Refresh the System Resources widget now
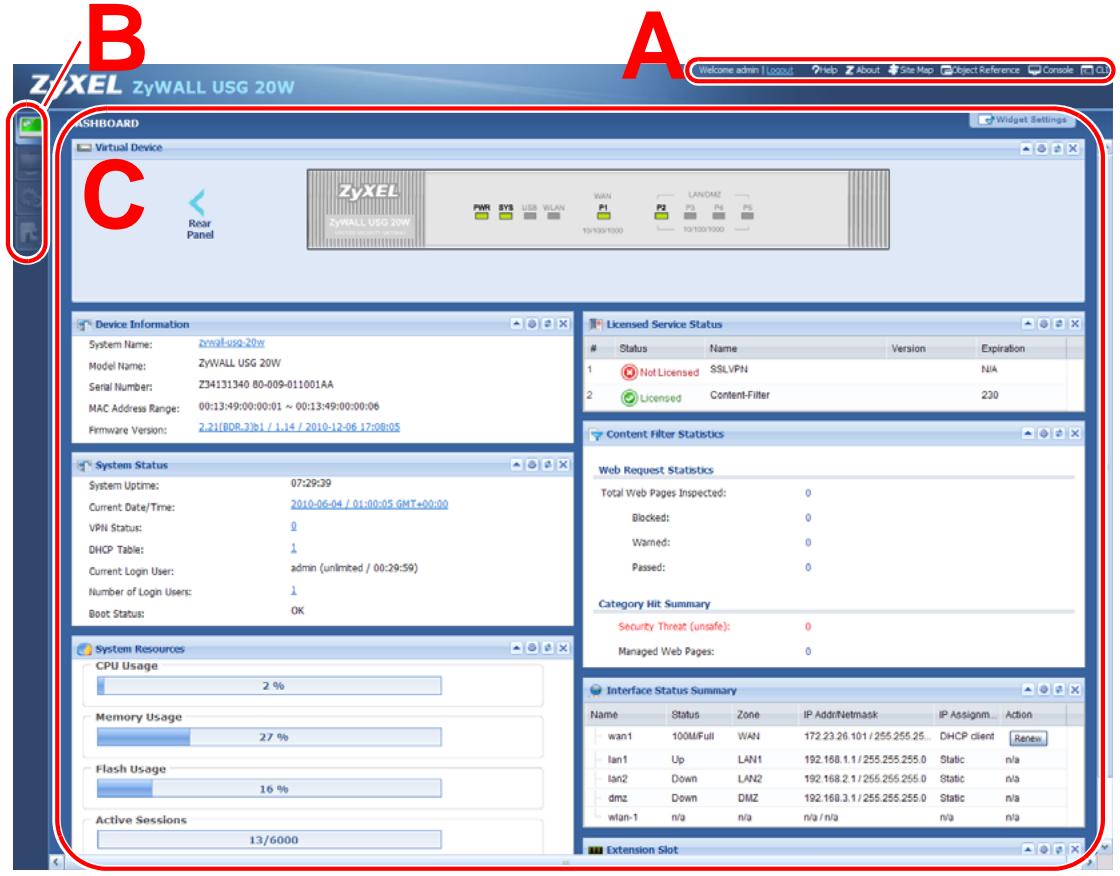Image resolution: width=1120 pixels, height=876 pixels. click(548, 648)
